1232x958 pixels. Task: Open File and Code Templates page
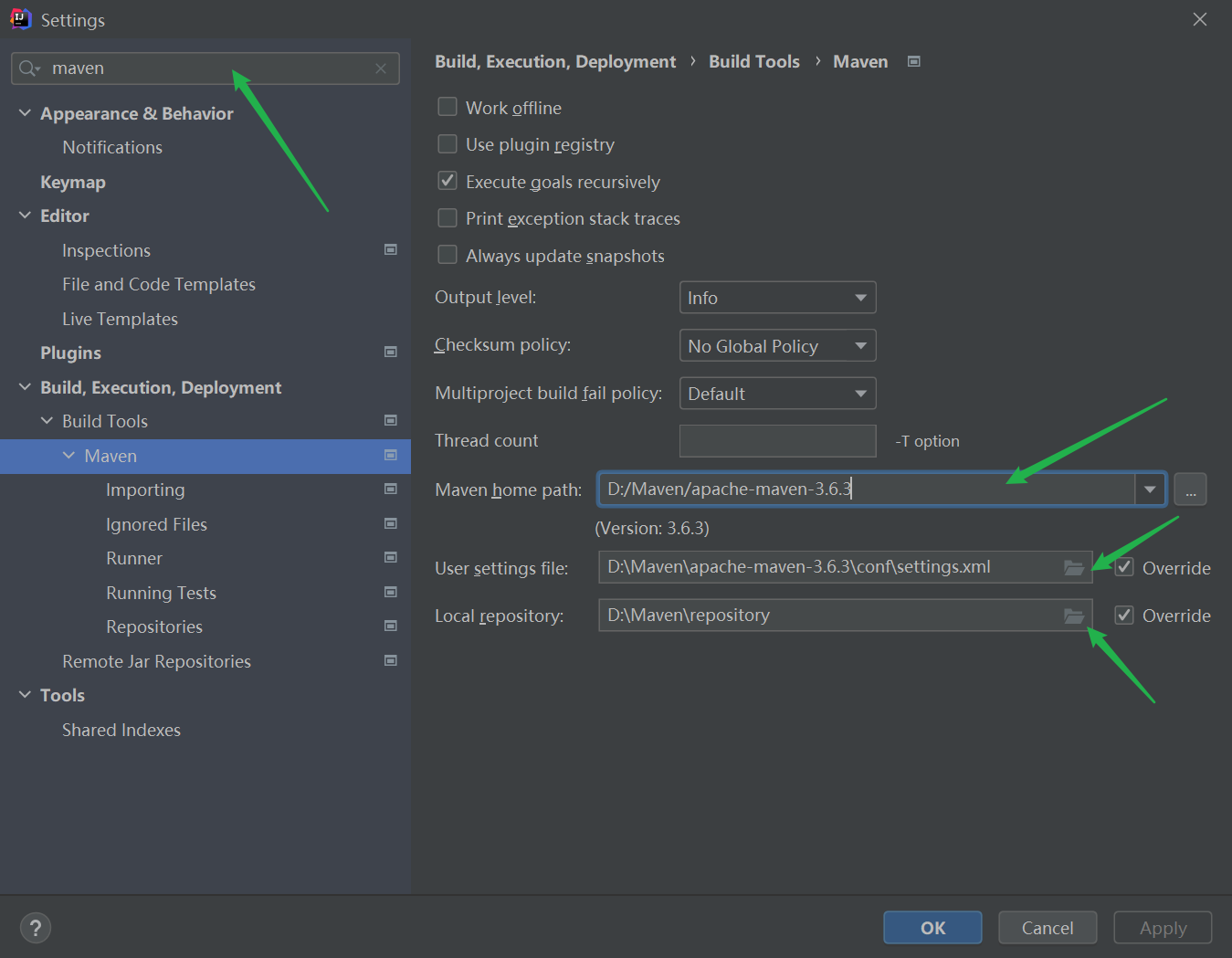(x=159, y=284)
